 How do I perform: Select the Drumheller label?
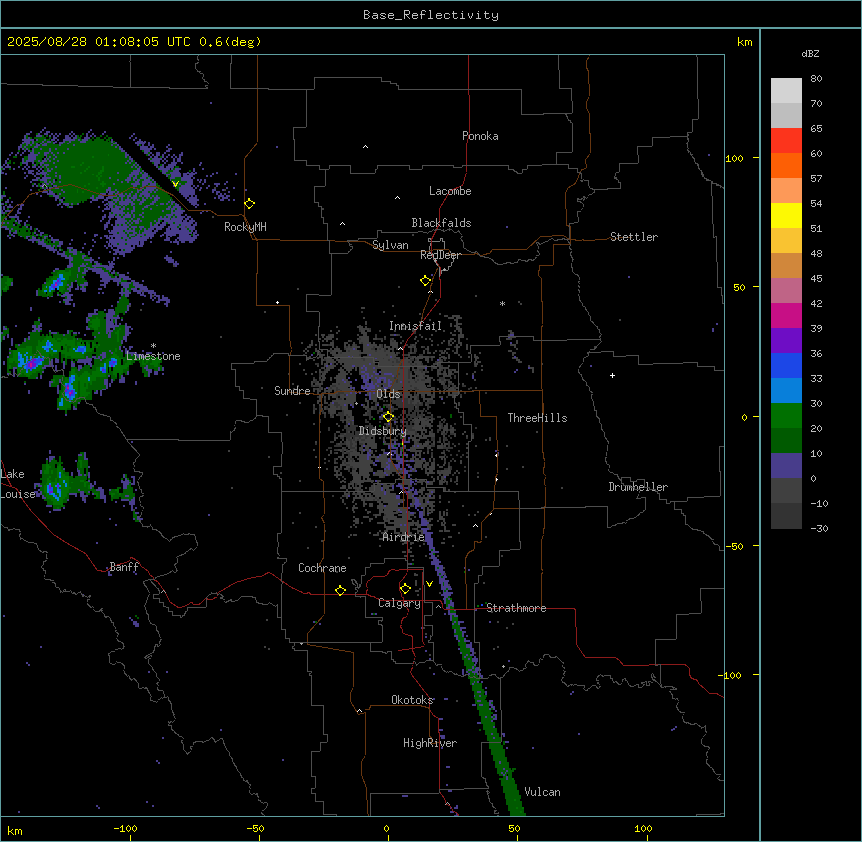click(x=638, y=487)
